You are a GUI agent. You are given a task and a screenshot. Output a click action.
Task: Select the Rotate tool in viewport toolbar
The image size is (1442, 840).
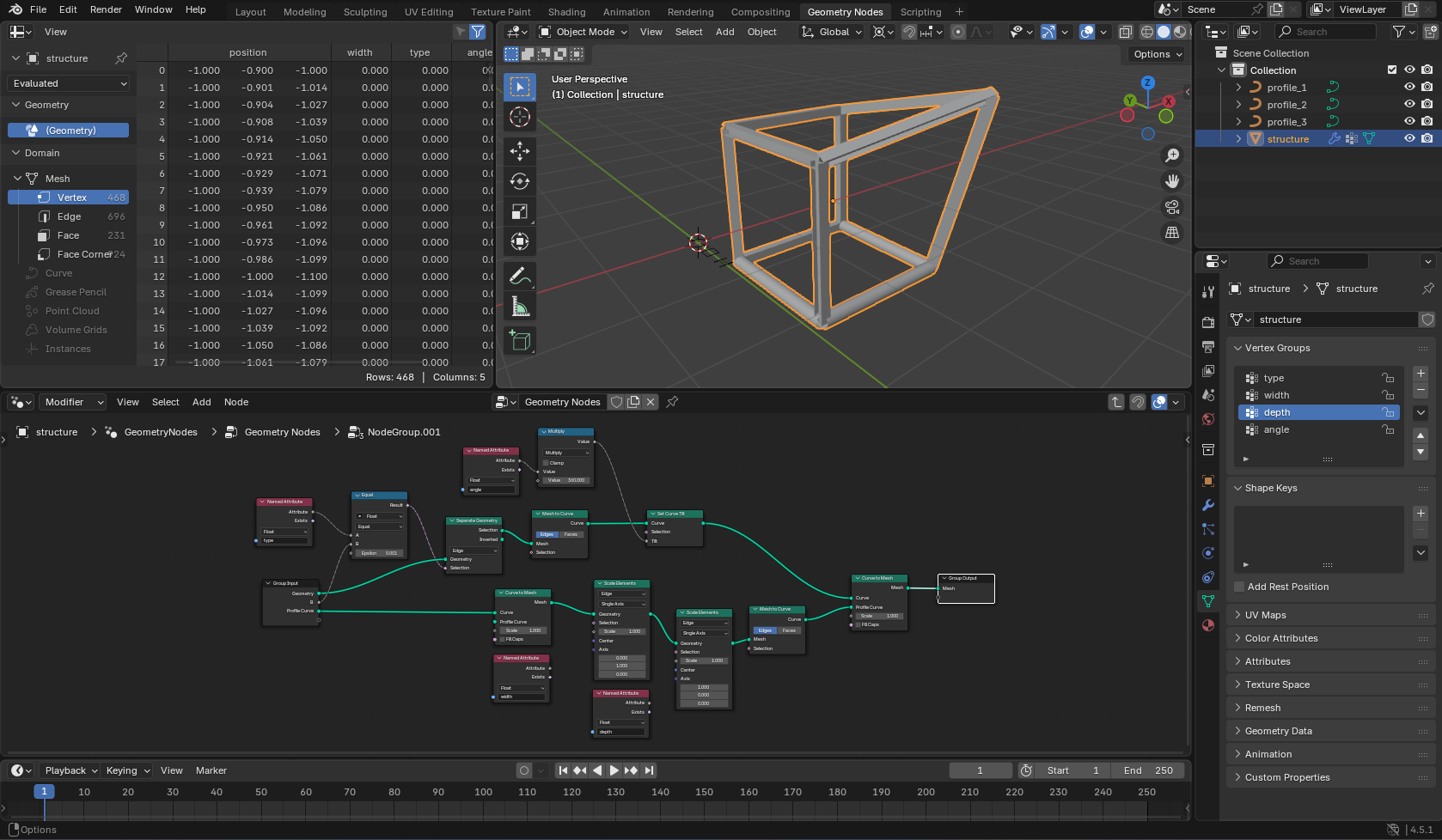click(x=520, y=181)
